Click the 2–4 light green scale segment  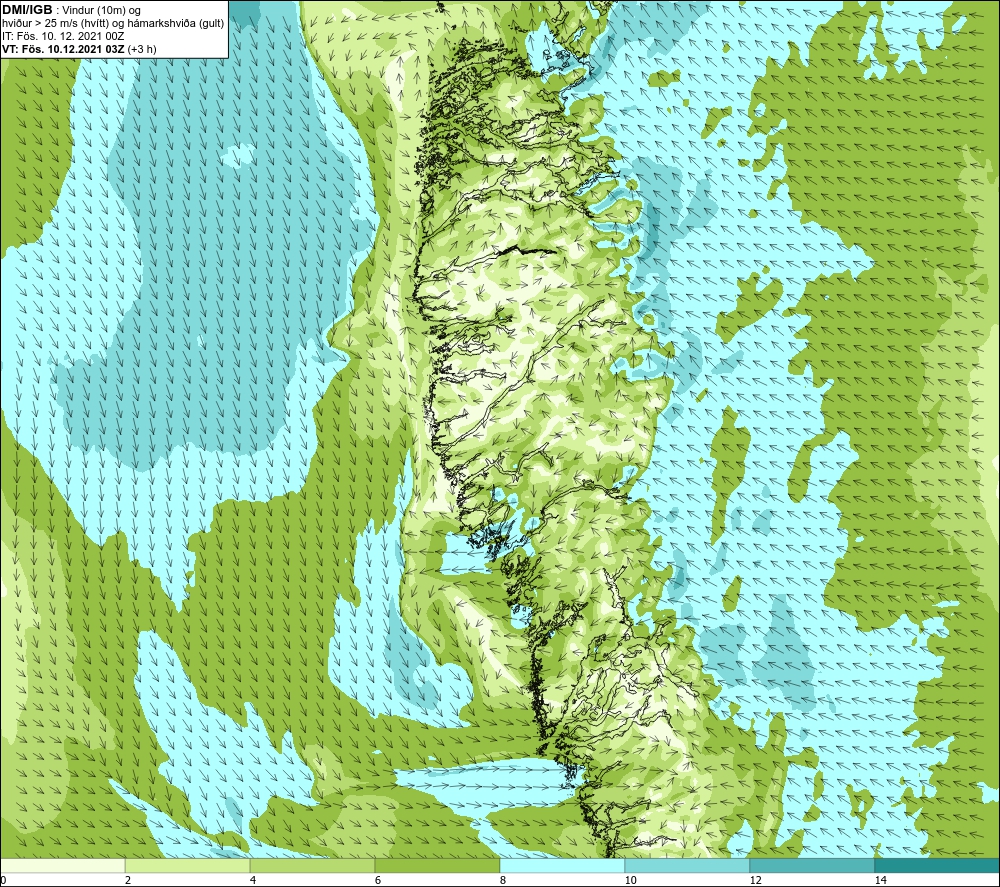[x=187, y=865]
